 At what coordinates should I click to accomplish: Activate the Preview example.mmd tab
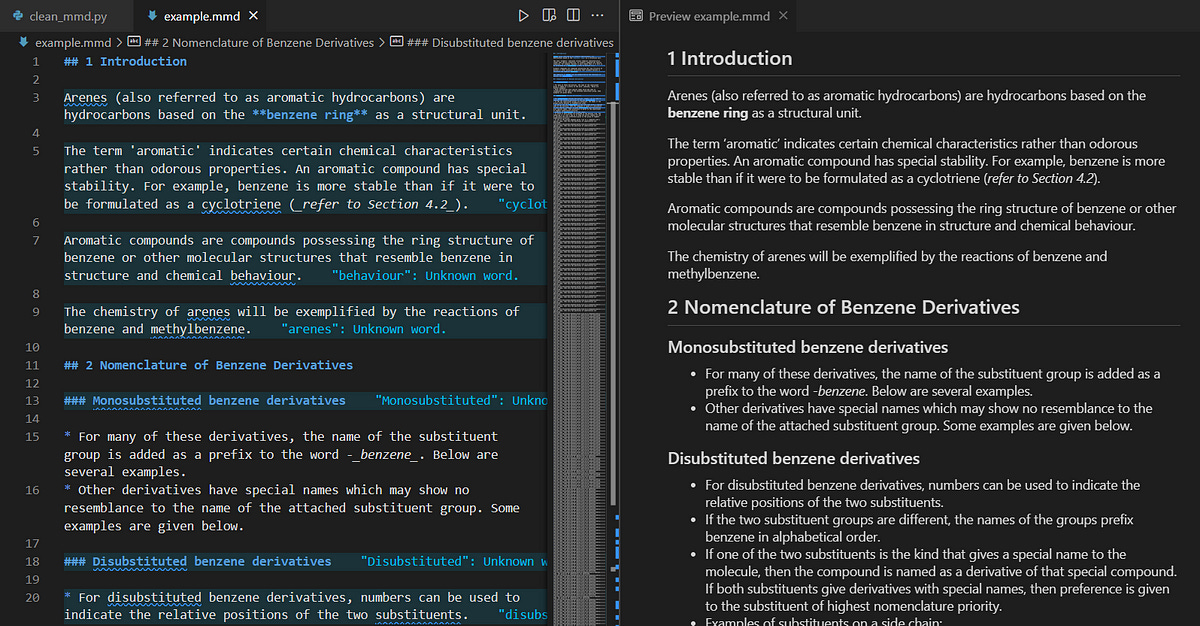[x=709, y=16]
